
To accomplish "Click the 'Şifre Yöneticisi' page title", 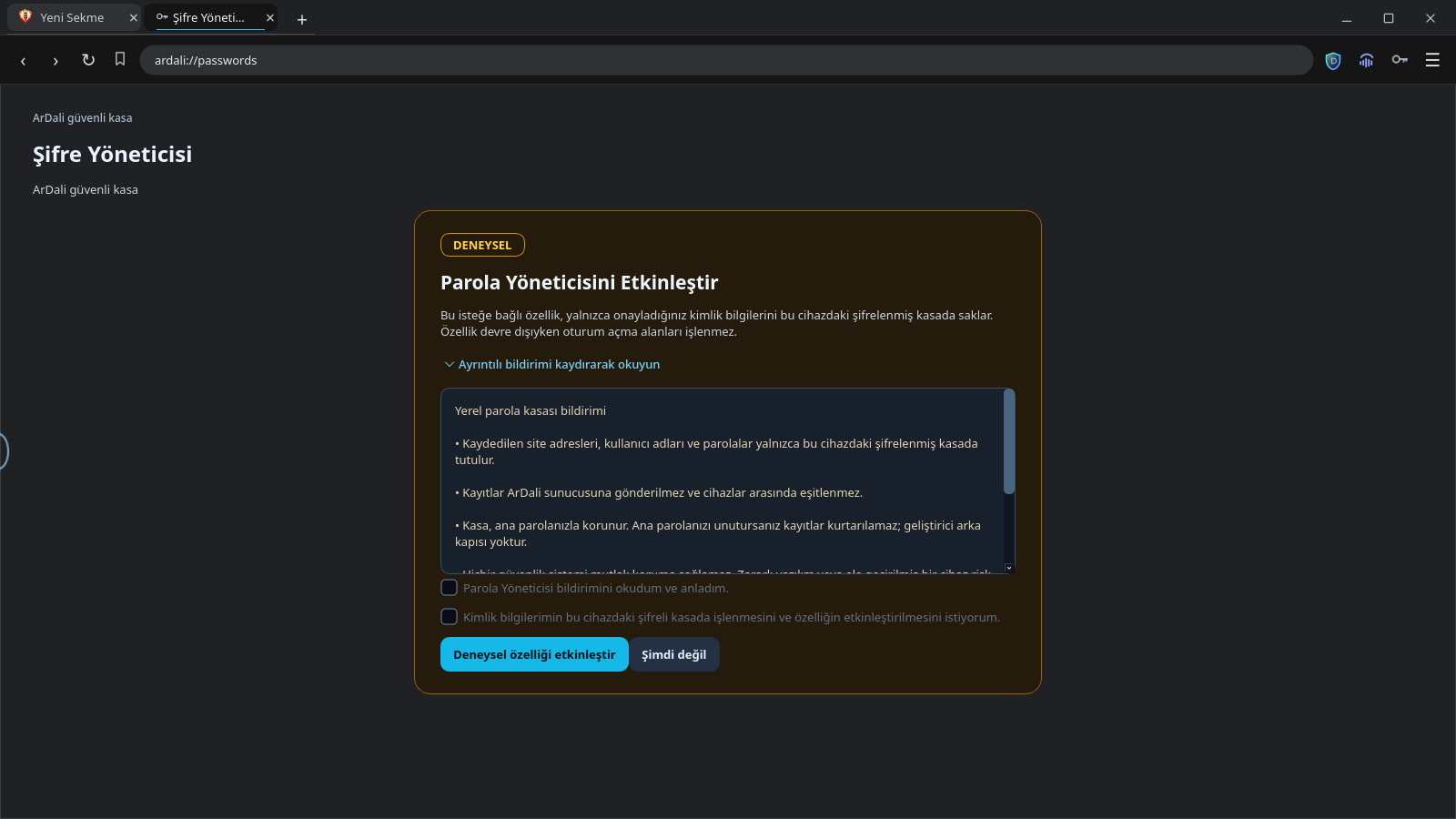I will pos(113,155).
